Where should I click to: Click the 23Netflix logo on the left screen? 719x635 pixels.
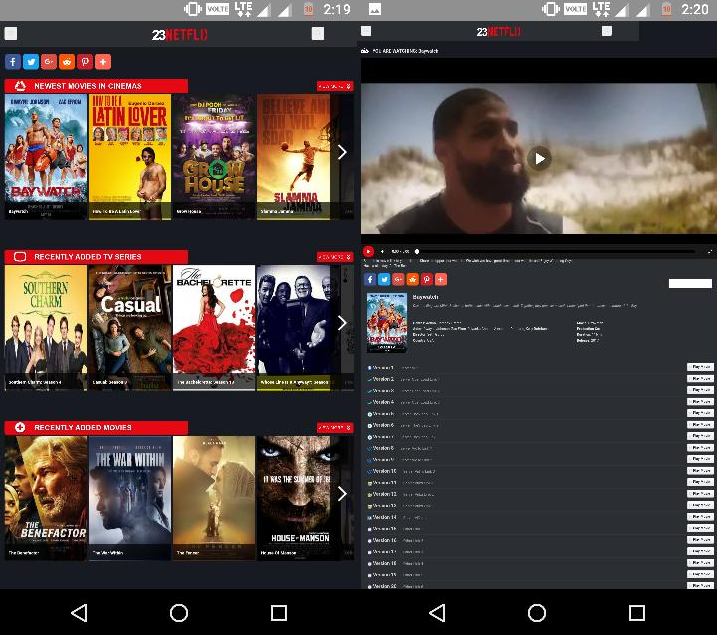point(180,35)
